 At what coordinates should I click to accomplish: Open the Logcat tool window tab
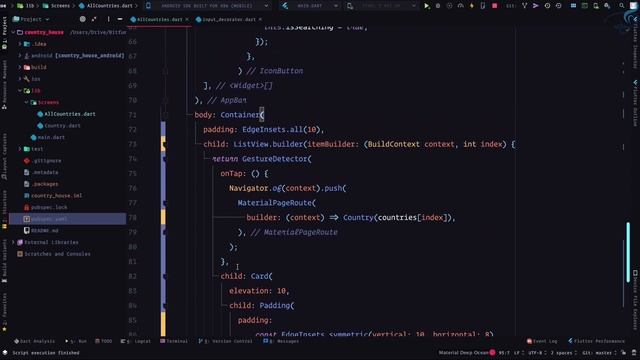136,341
